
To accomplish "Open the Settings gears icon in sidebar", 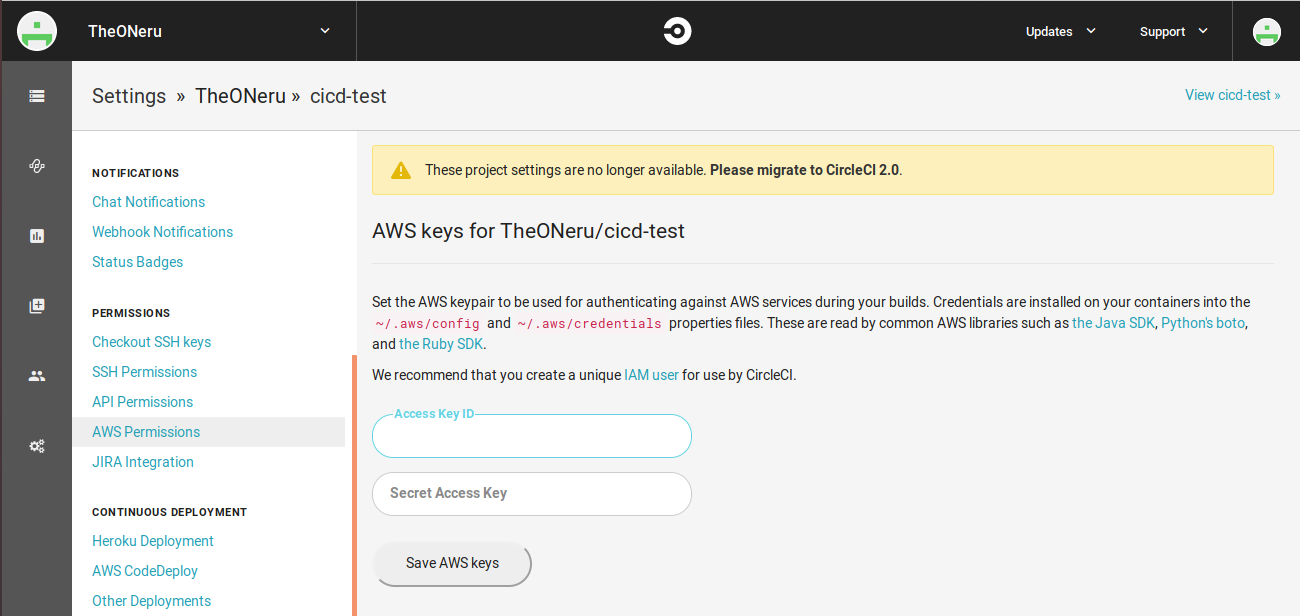I will click(37, 446).
